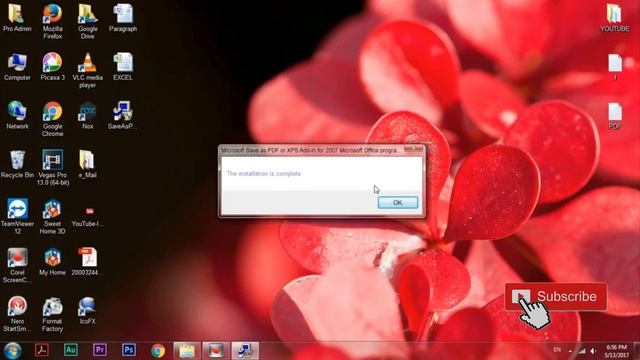Click the volume speaker tray icon
This screenshot has height=360, width=640.
point(593,351)
